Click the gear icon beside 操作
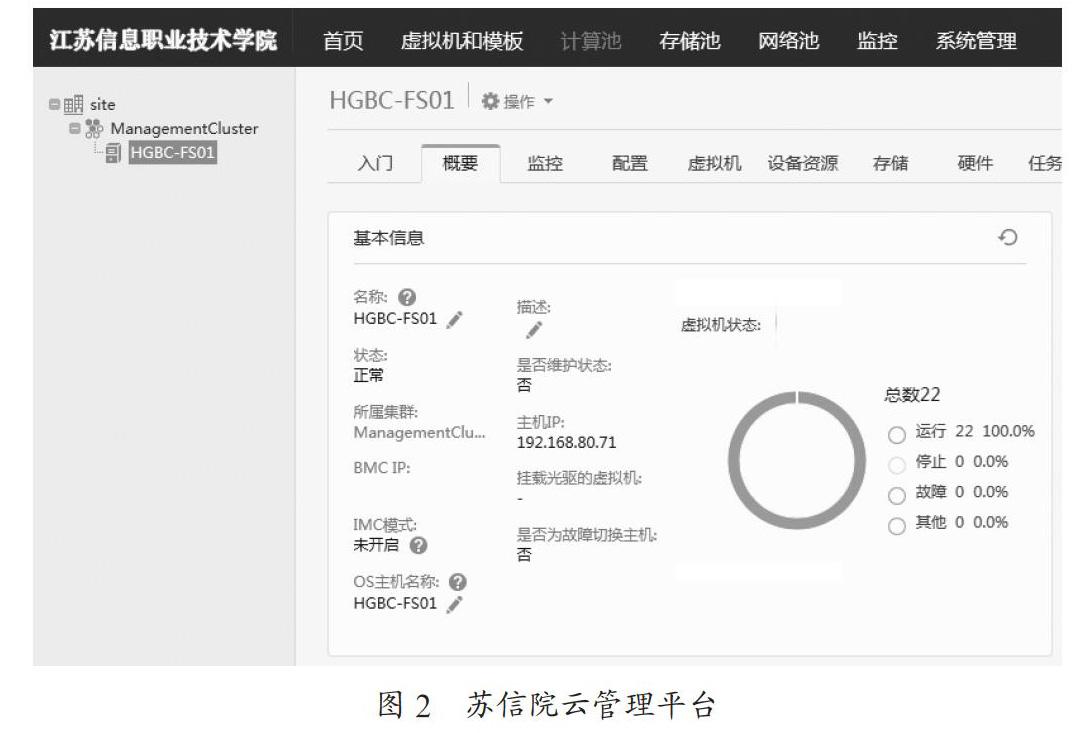Screen dimensions: 1085x733 pyautogui.click(x=490, y=101)
